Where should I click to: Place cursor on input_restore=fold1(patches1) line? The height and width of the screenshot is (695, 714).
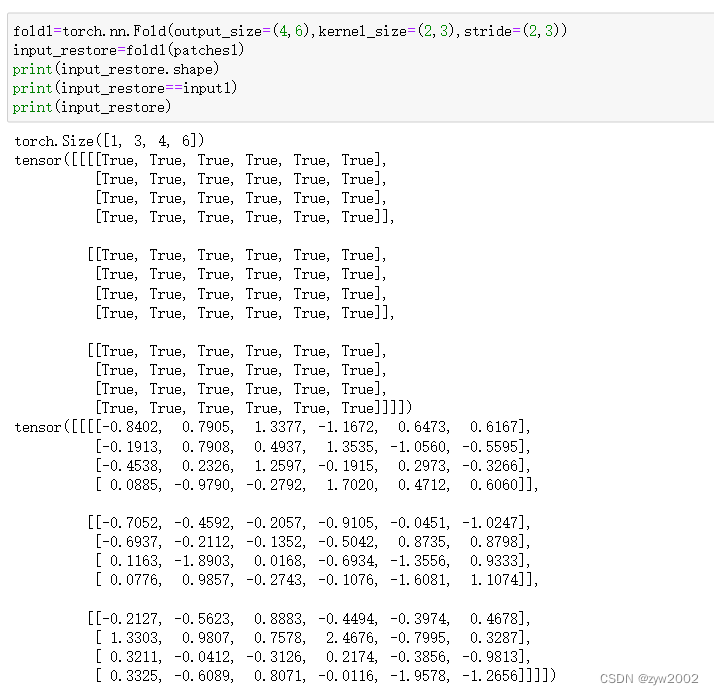click(128, 50)
